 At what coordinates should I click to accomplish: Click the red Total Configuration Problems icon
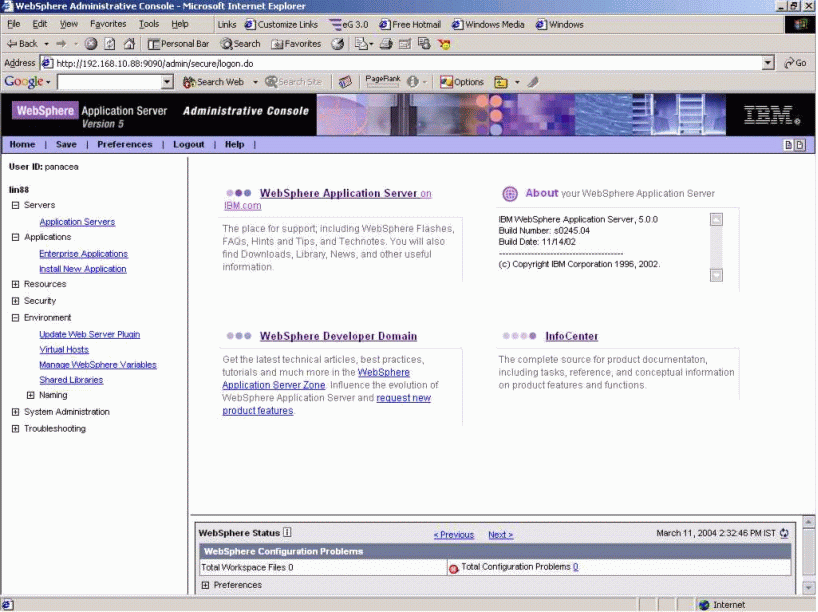point(453,569)
